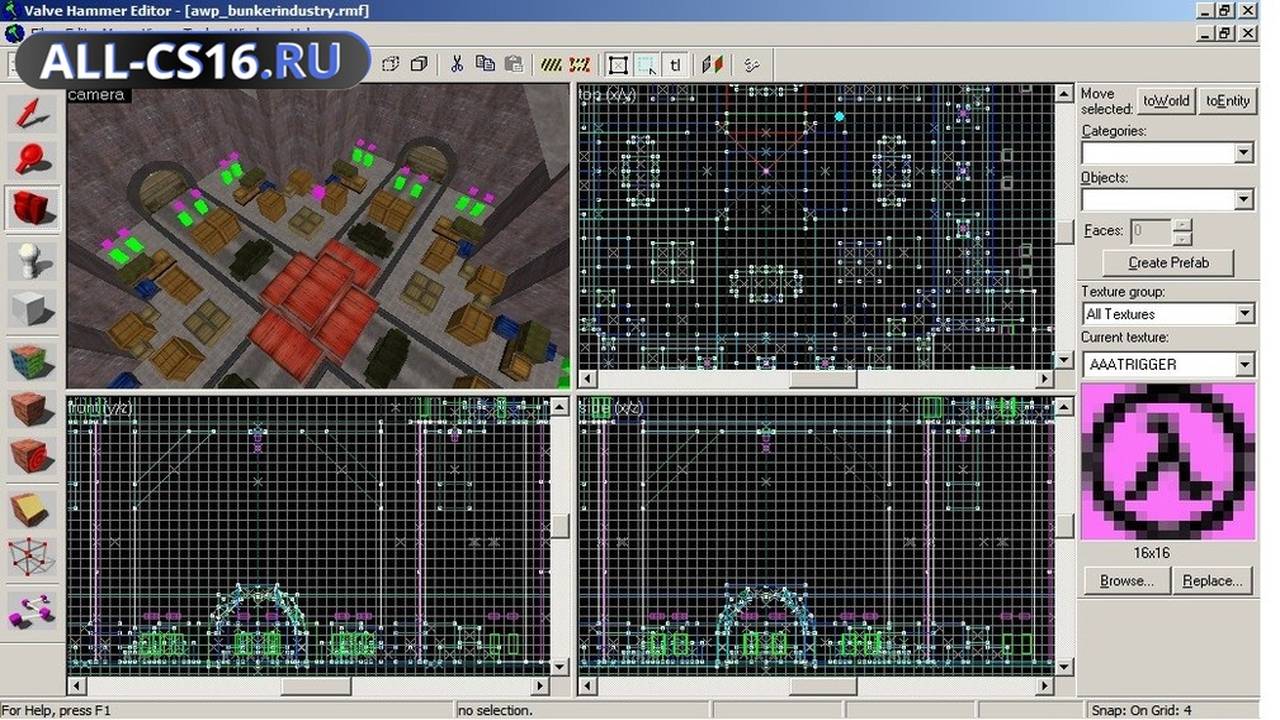Click 'no selection.' status bar text
The height and width of the screenshot is (720, 1280).
tap(495, 710)
